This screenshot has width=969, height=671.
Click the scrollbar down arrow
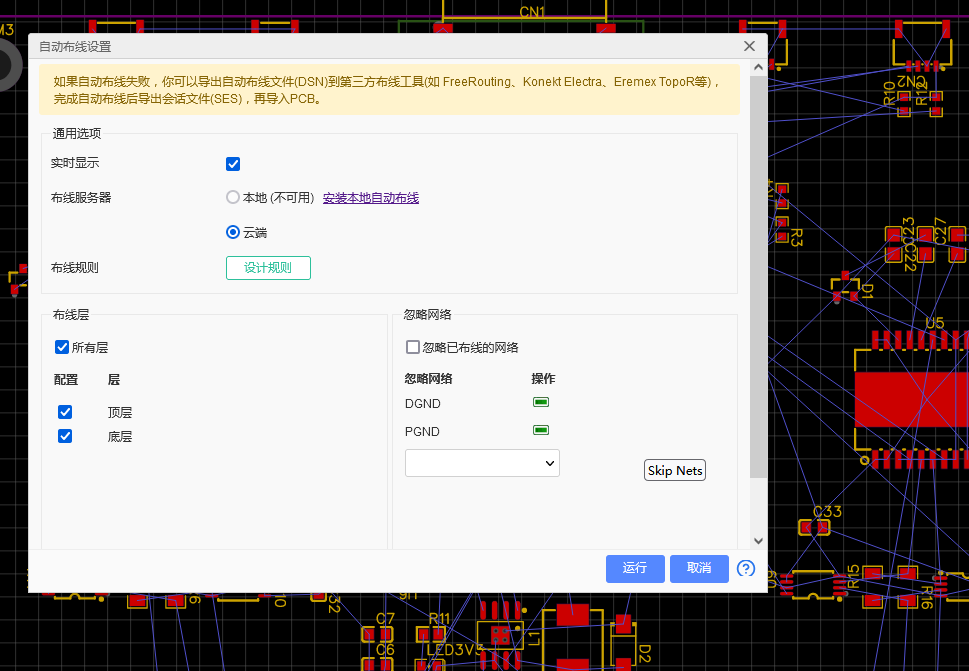click(x=758, y=541)
